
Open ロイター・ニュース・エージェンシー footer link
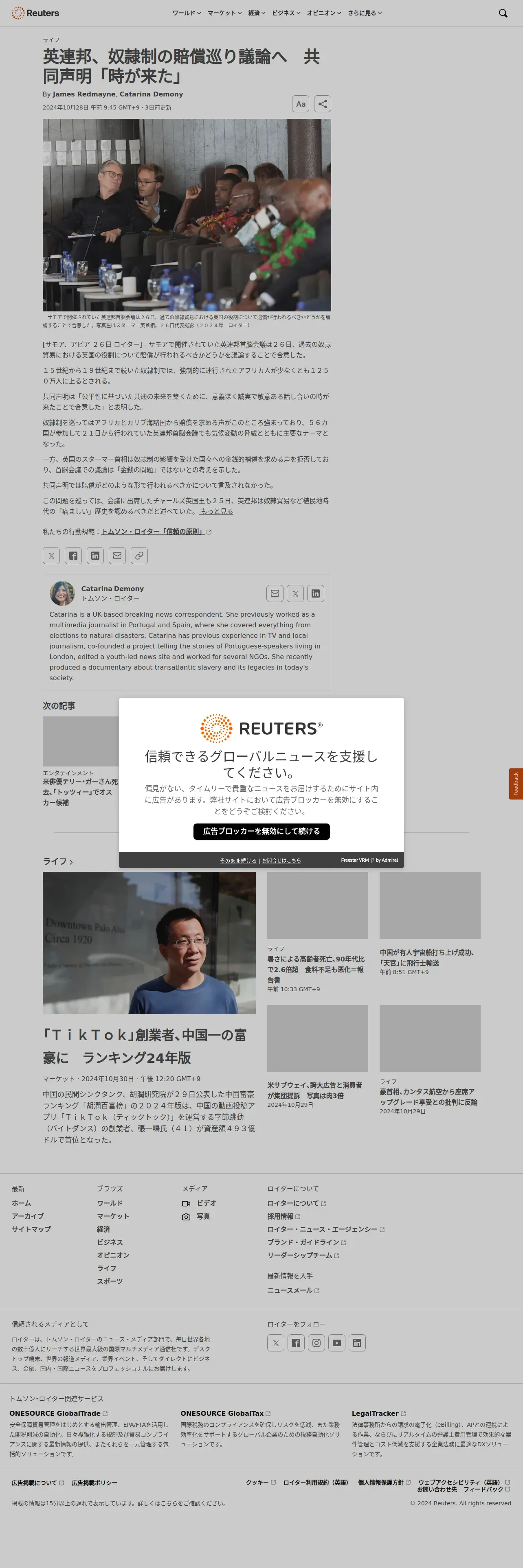[x=326, y=1229]
